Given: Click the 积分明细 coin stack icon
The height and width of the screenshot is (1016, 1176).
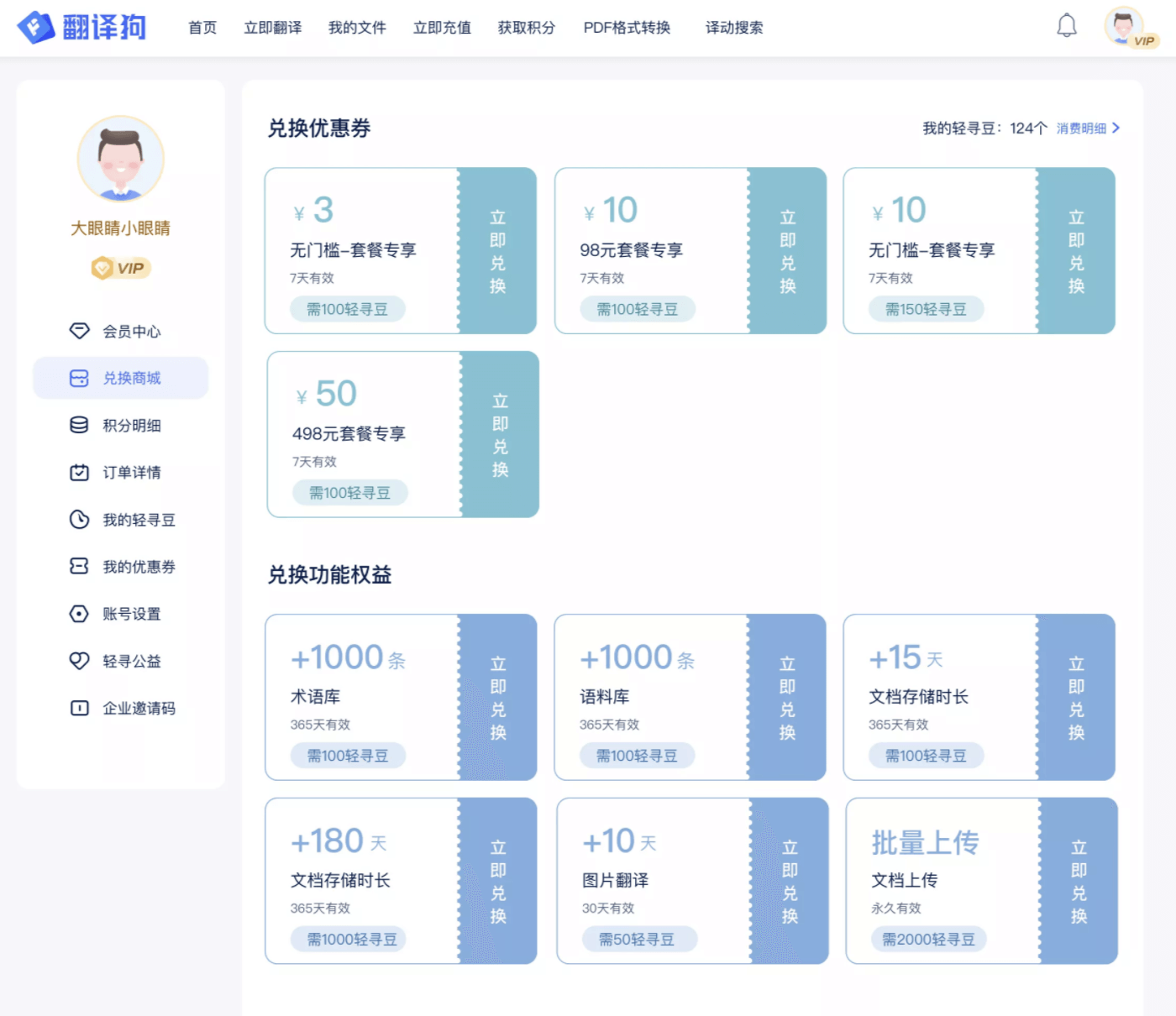Looking at the screenshot, I should tap(79, 425).
